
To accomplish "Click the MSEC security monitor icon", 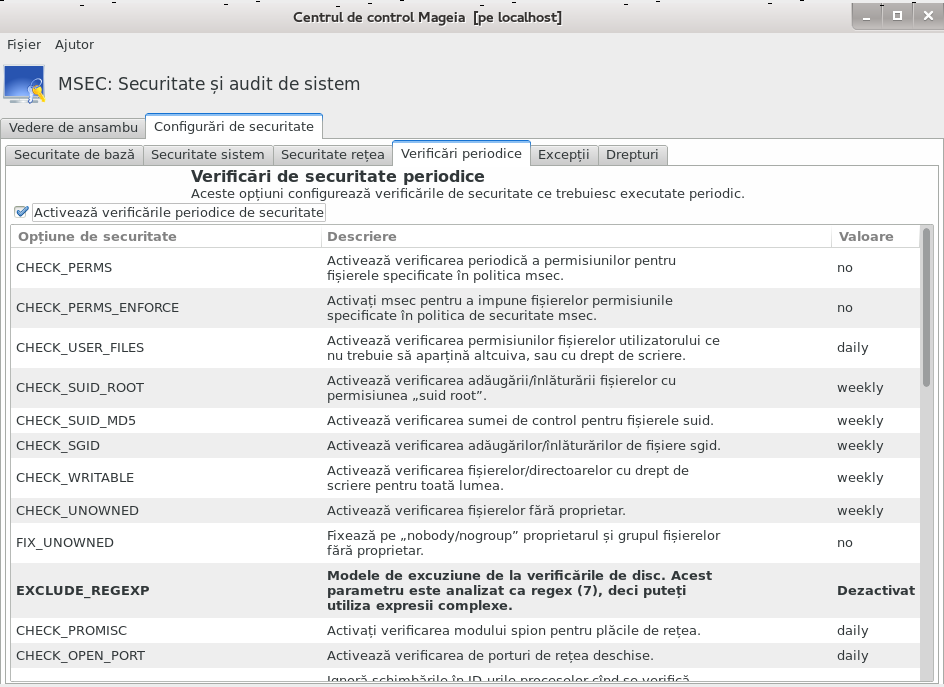I will (25, 84).
